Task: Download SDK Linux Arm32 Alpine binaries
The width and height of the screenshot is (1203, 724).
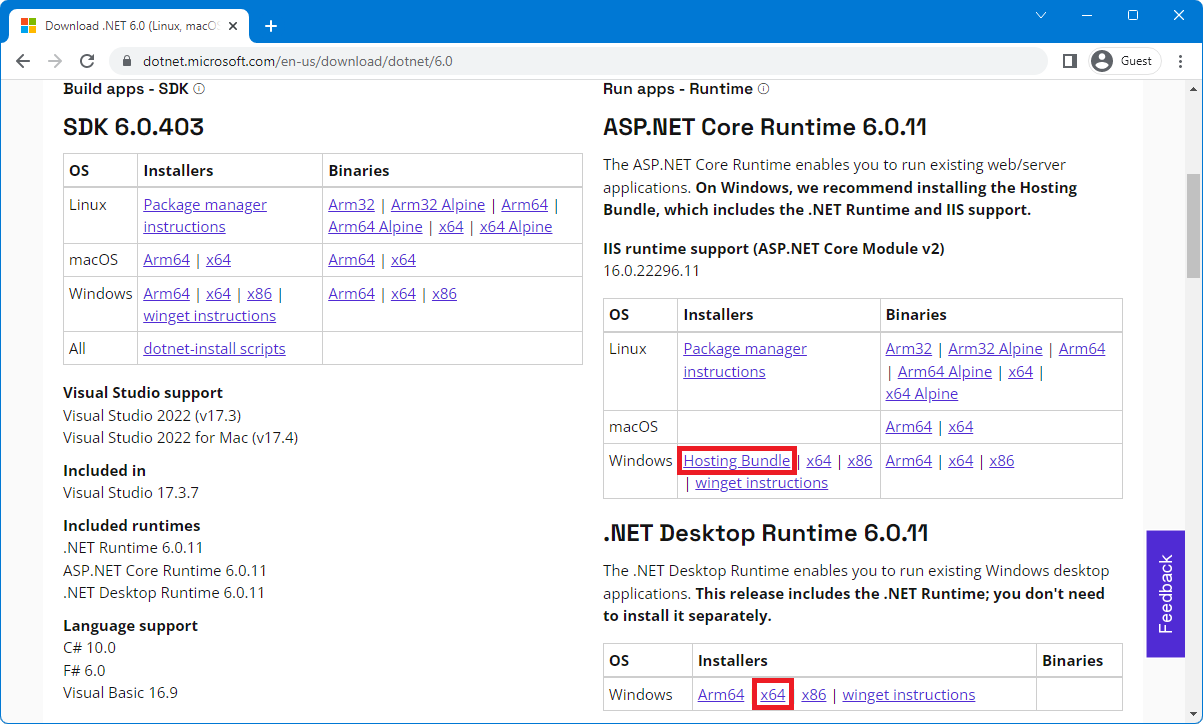Action: click(438, 204)
